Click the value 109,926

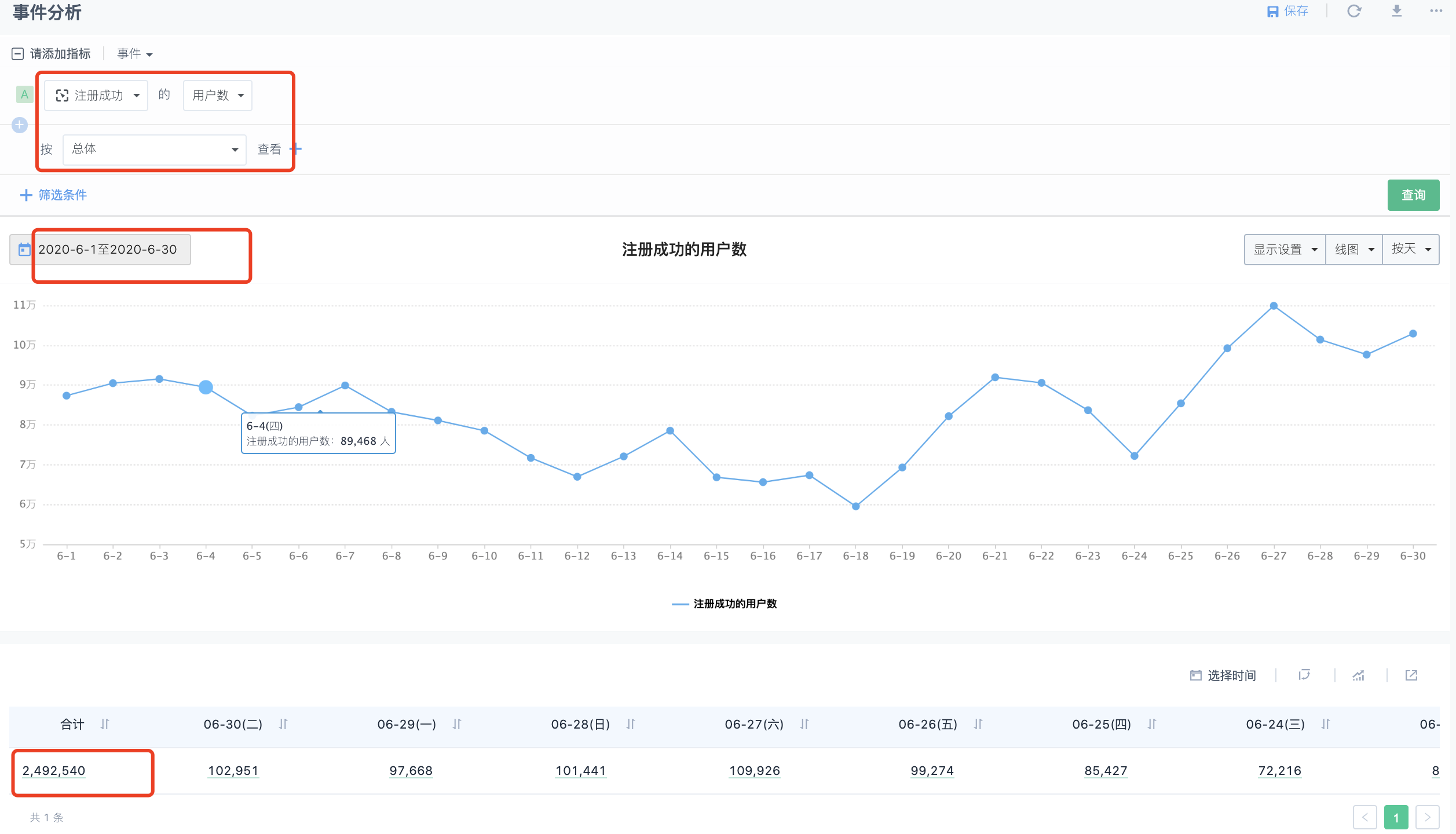coord(755,771)
